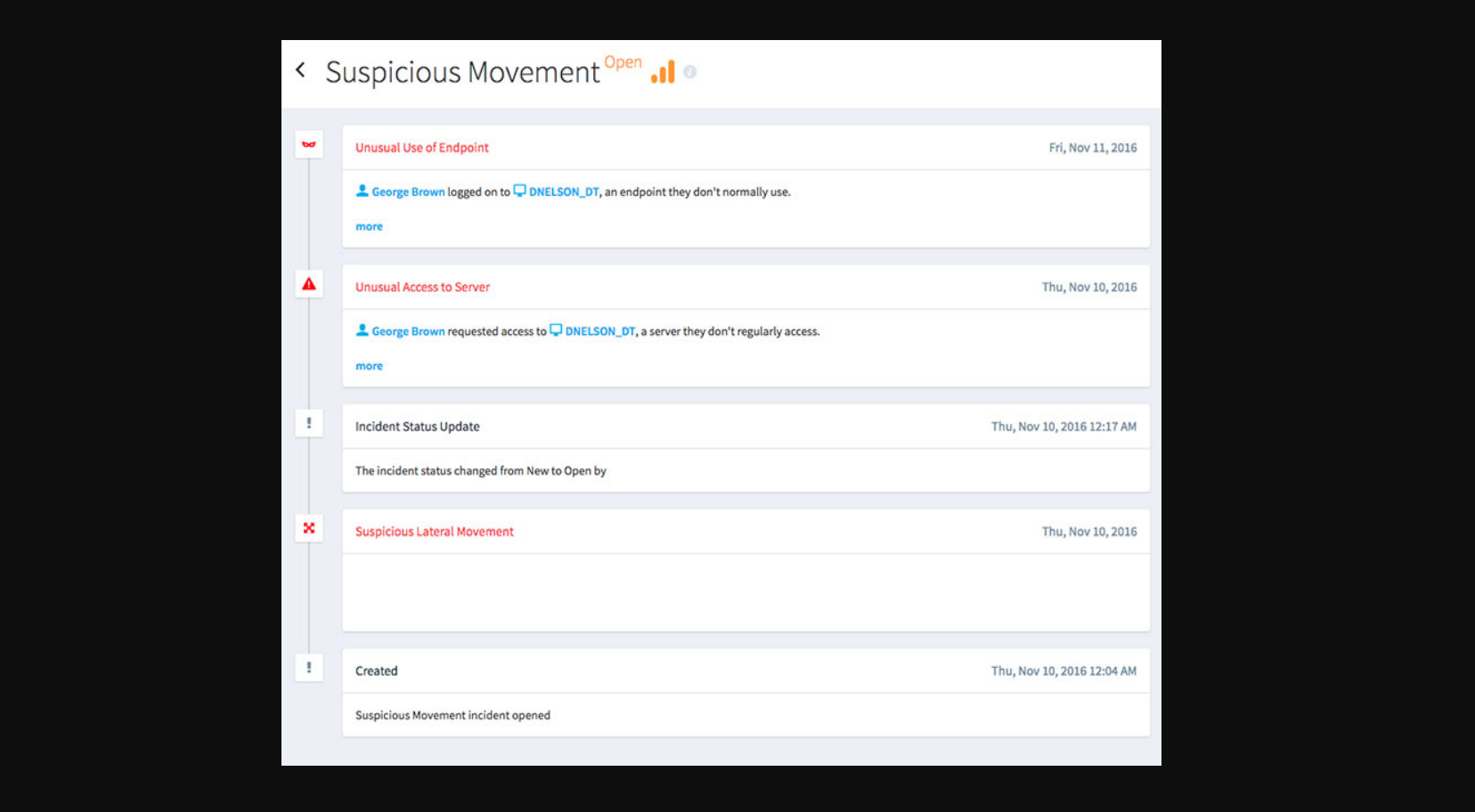Open DNELSON_DT link in the endpoint alert

[564, 192]
